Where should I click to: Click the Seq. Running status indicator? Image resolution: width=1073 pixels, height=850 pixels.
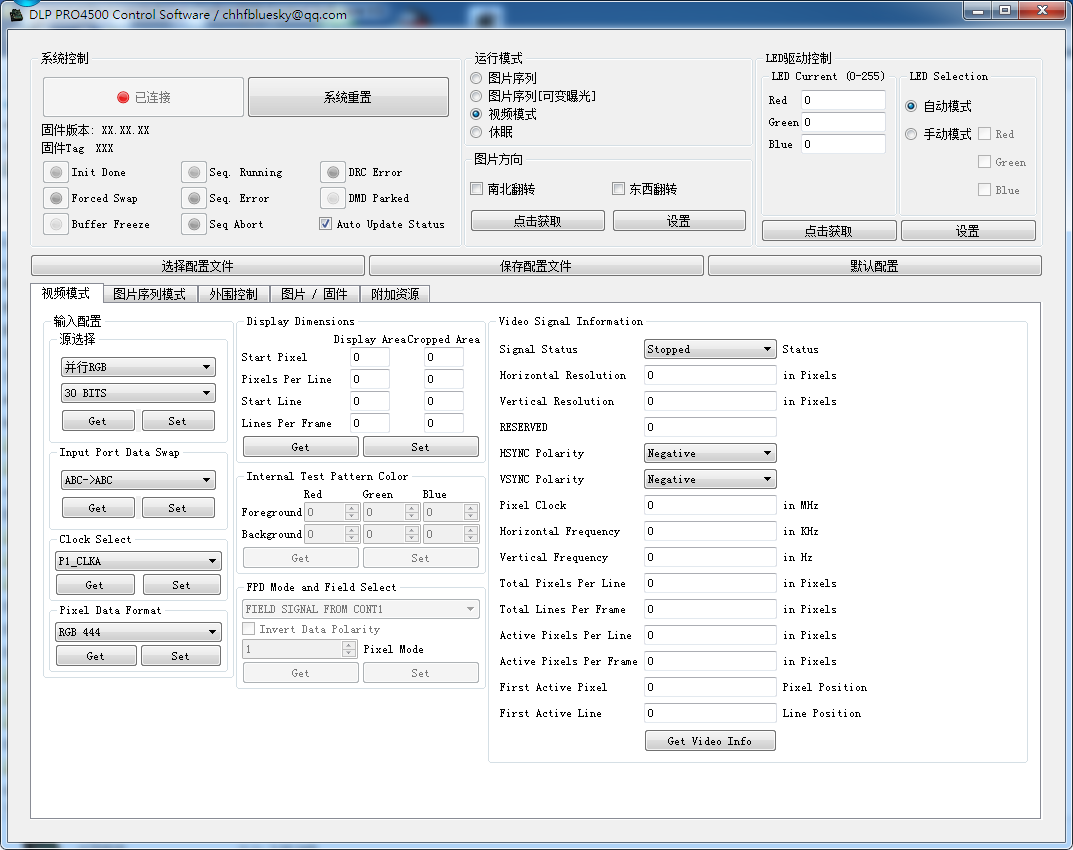tap(194, 172)
